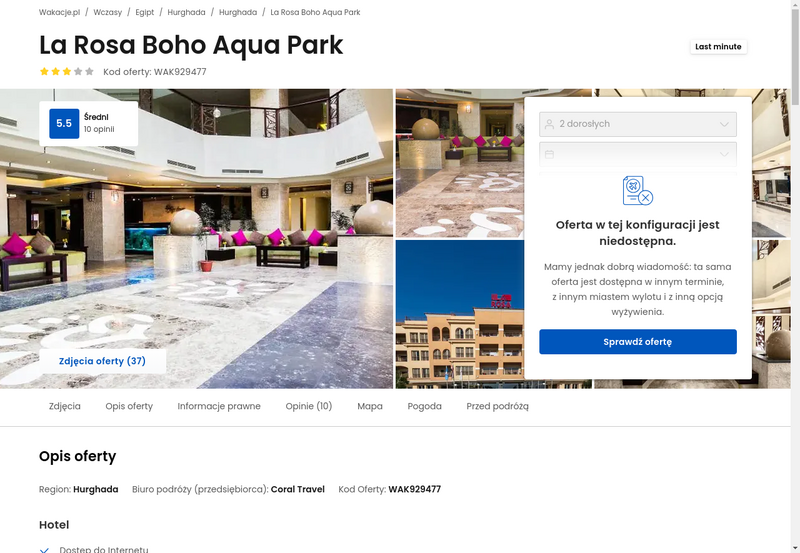Screen dimensions: 800x553
Task: Open the date selection dropdown chevron
Action: [724, 154]
